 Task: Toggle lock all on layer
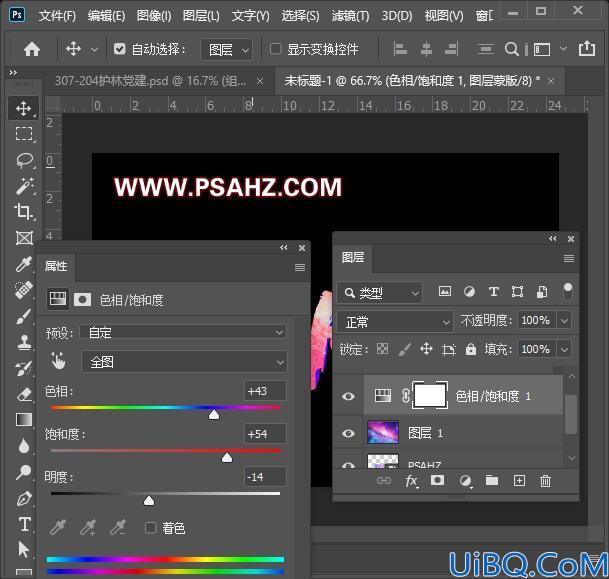471,349
